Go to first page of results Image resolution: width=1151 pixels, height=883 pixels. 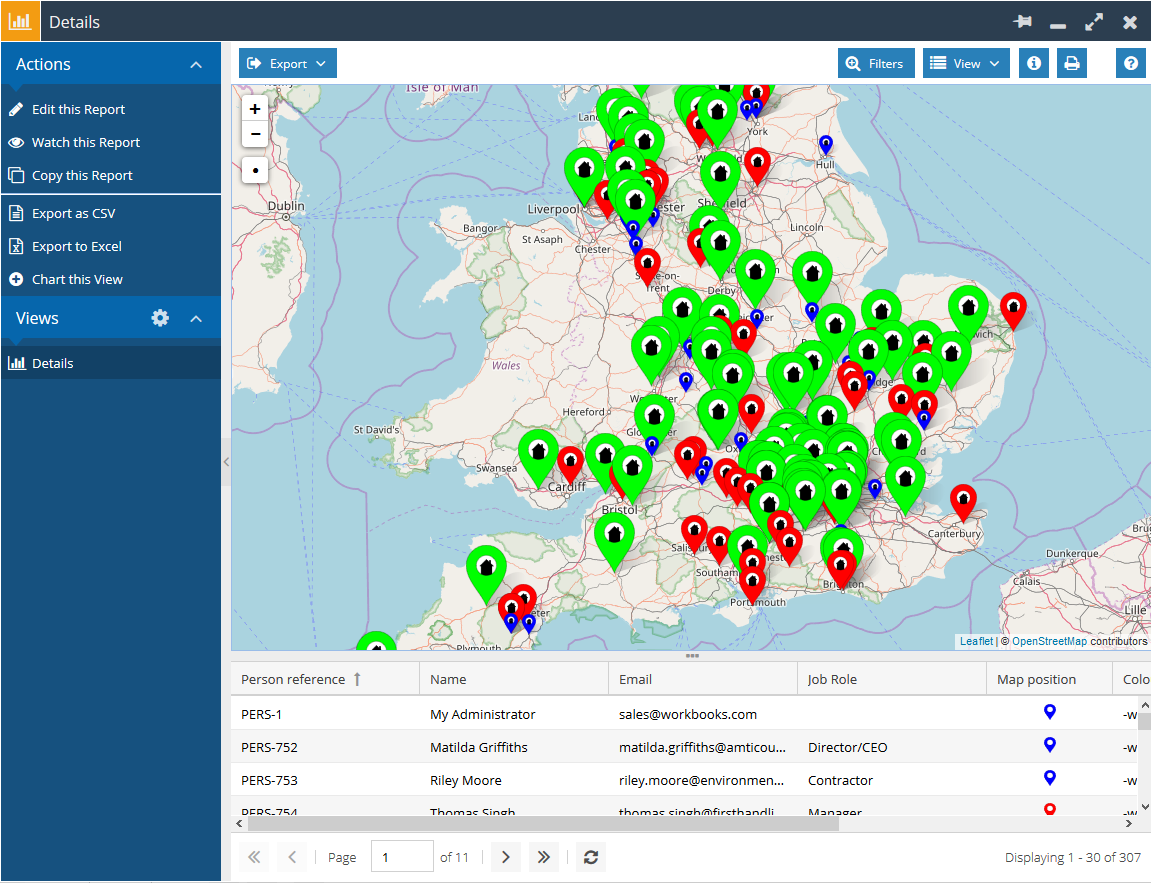pyautogui.click(x=254, y=857)
